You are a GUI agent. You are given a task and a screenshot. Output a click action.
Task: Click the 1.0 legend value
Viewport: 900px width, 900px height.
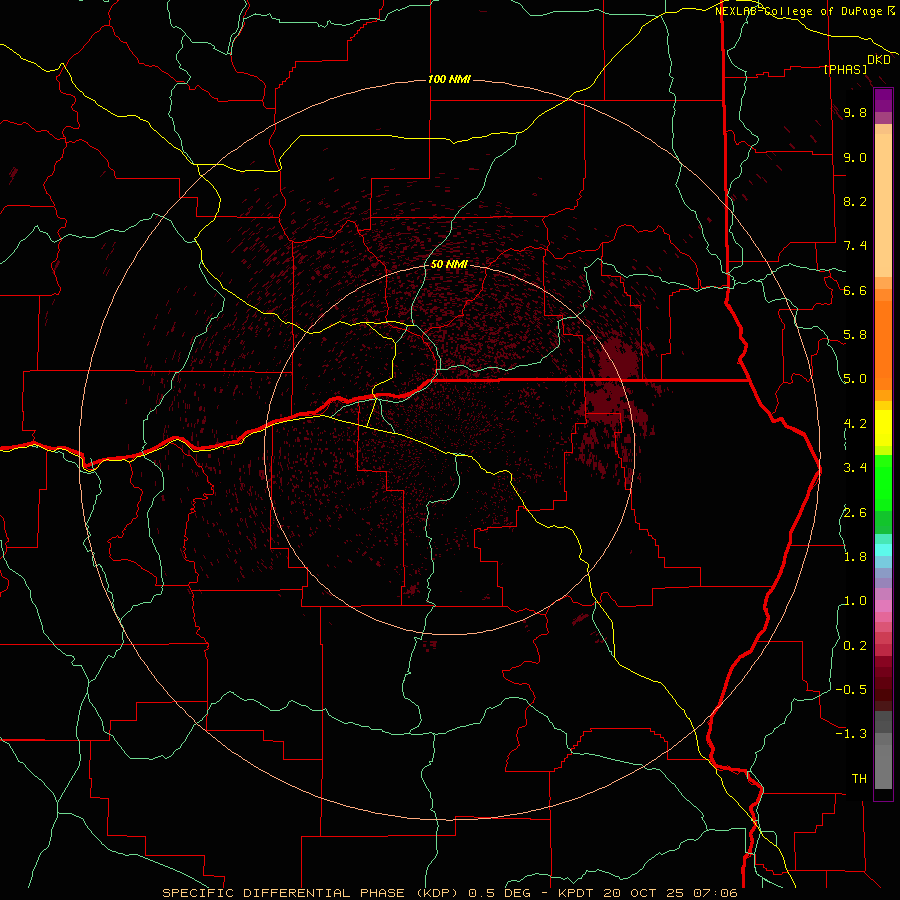(x=855, y=601)
